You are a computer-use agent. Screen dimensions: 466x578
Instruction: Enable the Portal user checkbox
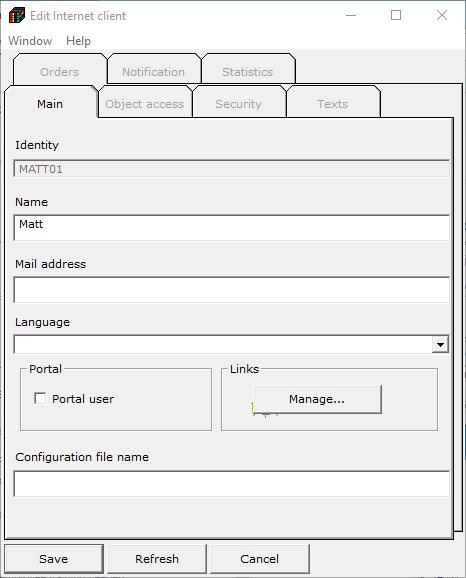40,398
